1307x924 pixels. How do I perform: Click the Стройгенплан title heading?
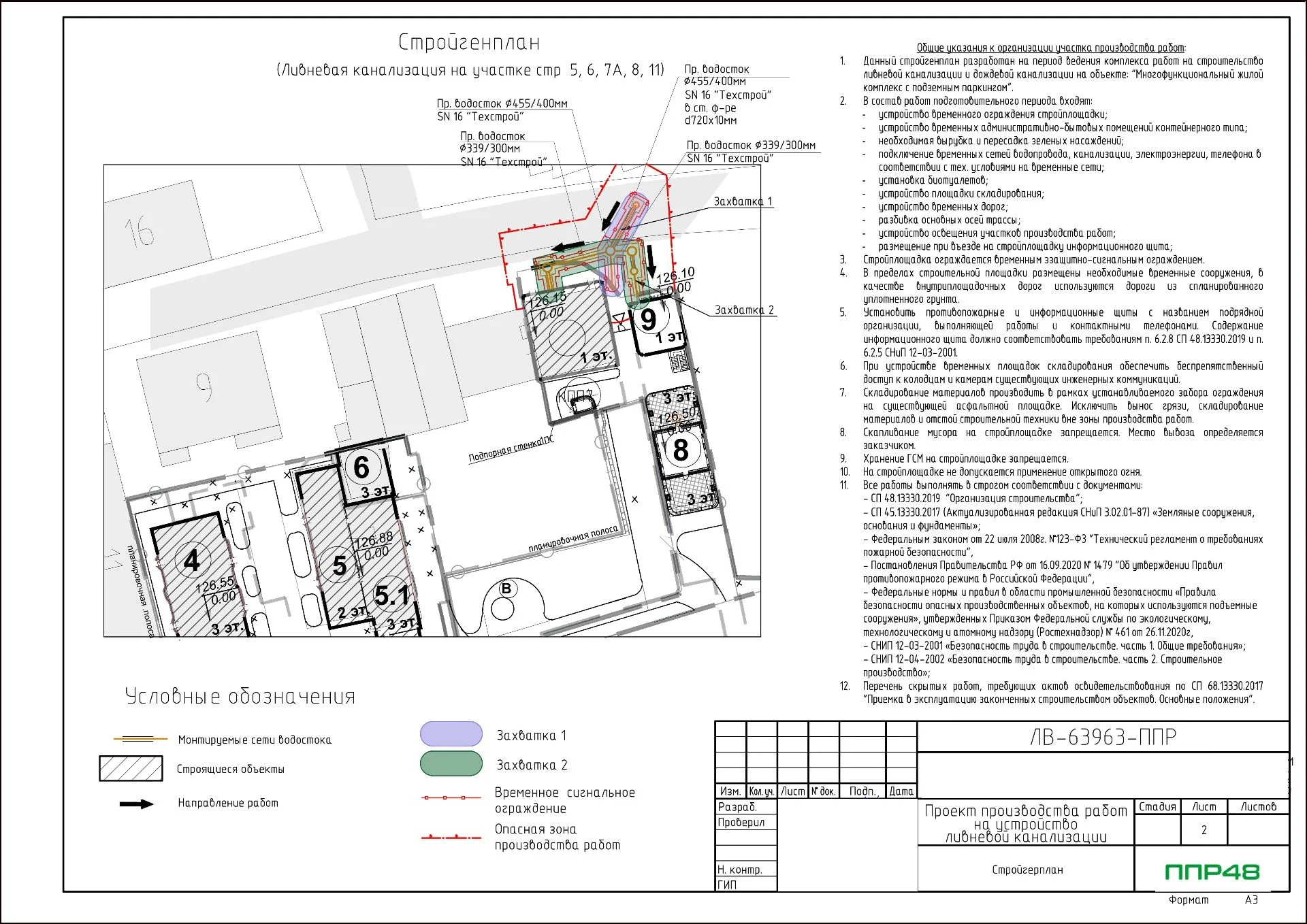pyautogui.click(x=469, y=42)
